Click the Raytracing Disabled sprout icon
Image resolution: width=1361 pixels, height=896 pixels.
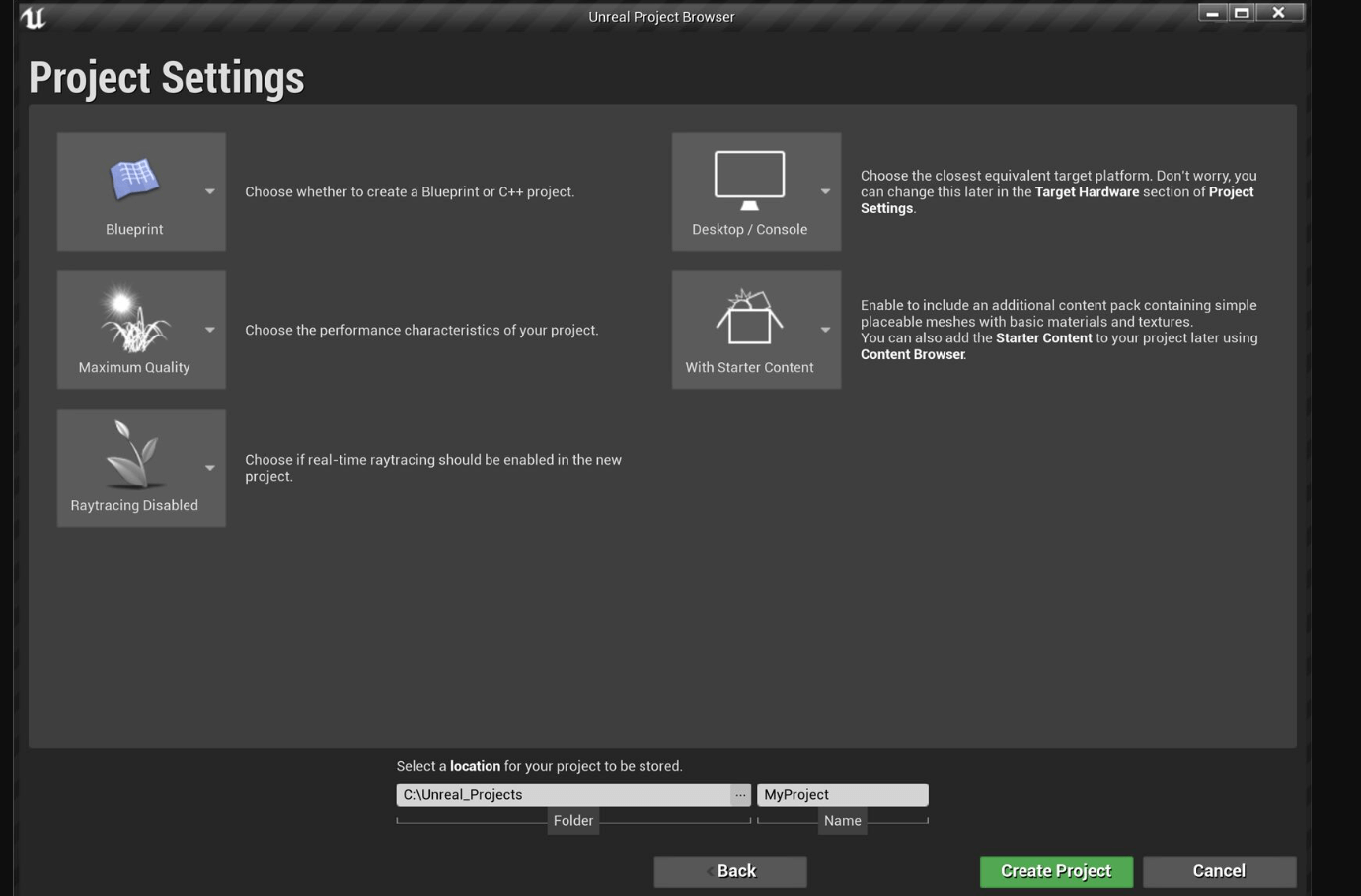[x=134, y=454]
